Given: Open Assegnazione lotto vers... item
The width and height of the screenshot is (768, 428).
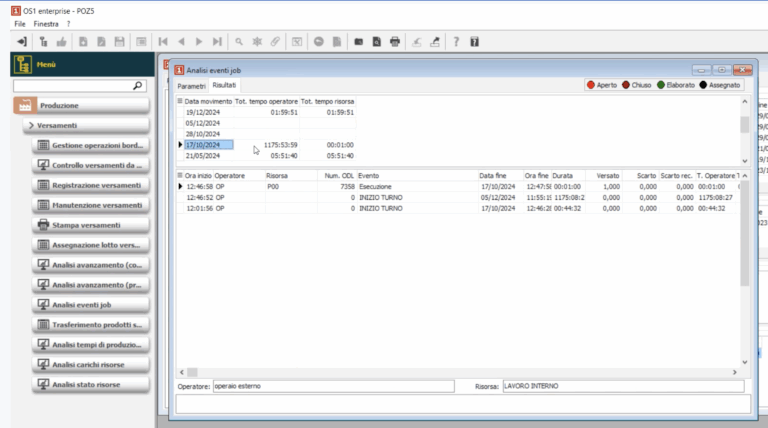Looking at the screenshot, I should (91, 245).
